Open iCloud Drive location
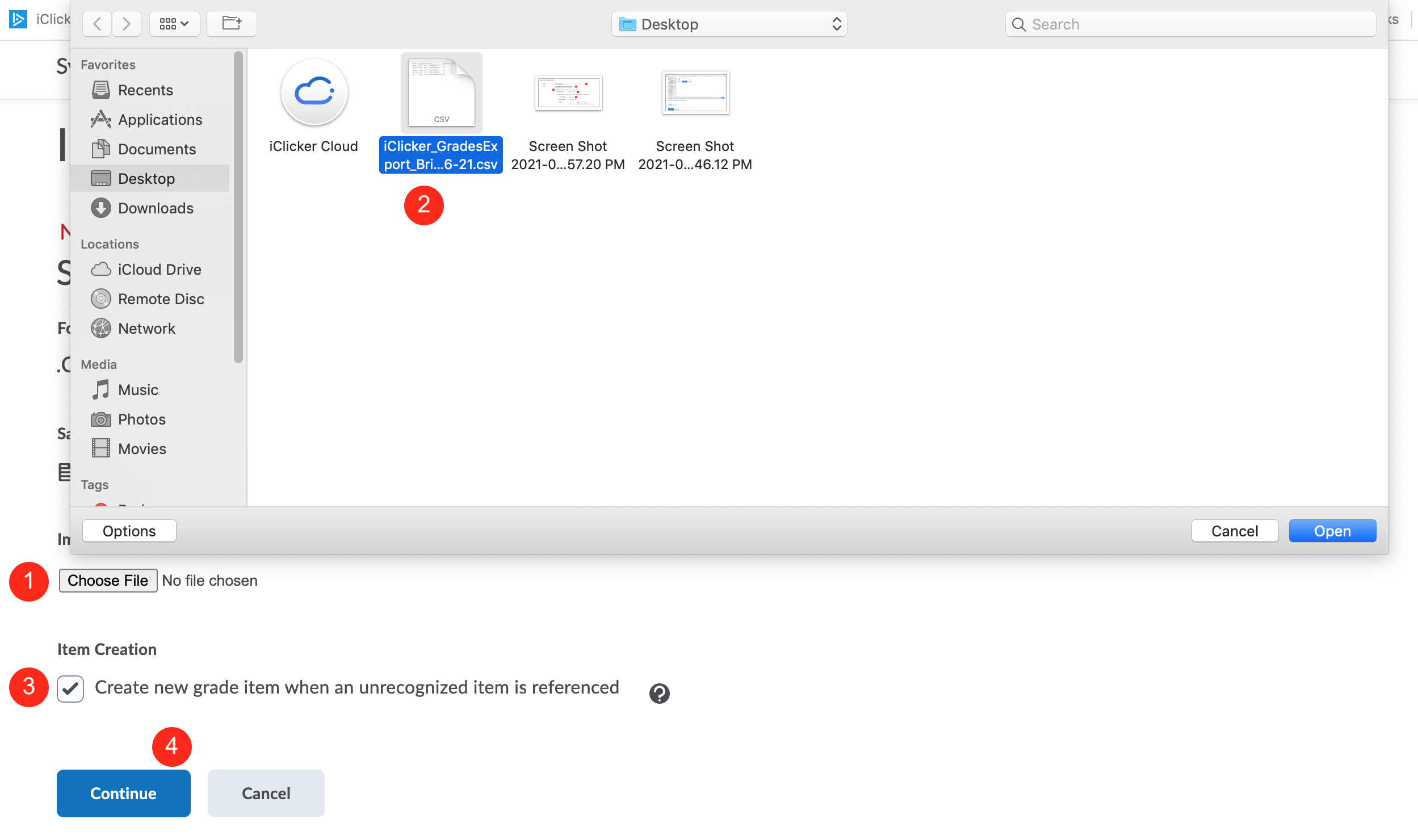The image size is (1418, 840). click(150, 270)
